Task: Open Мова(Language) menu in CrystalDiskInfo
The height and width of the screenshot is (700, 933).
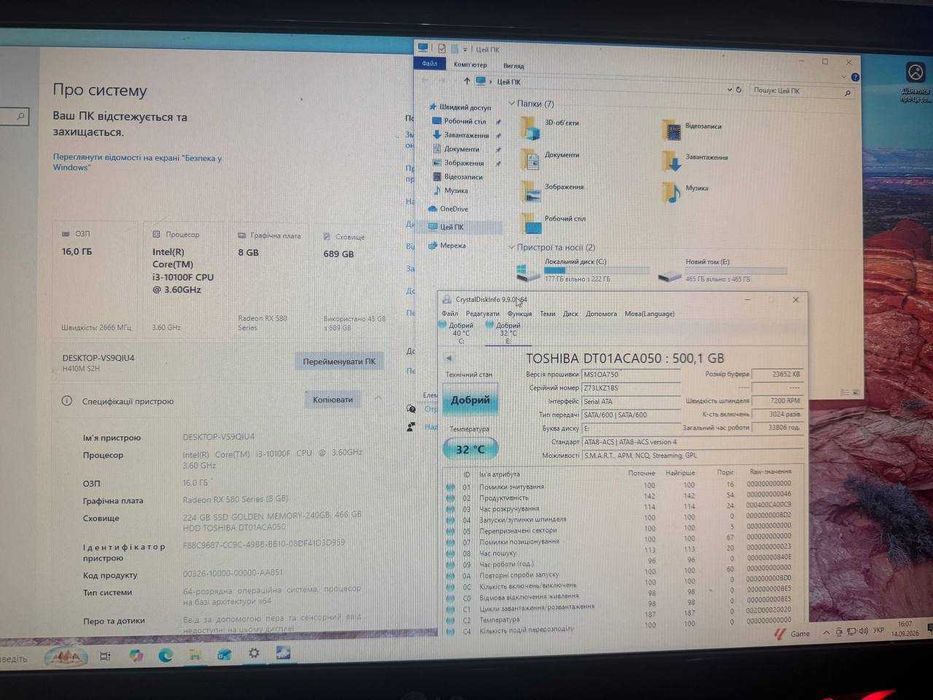Action: coord(649,313)
